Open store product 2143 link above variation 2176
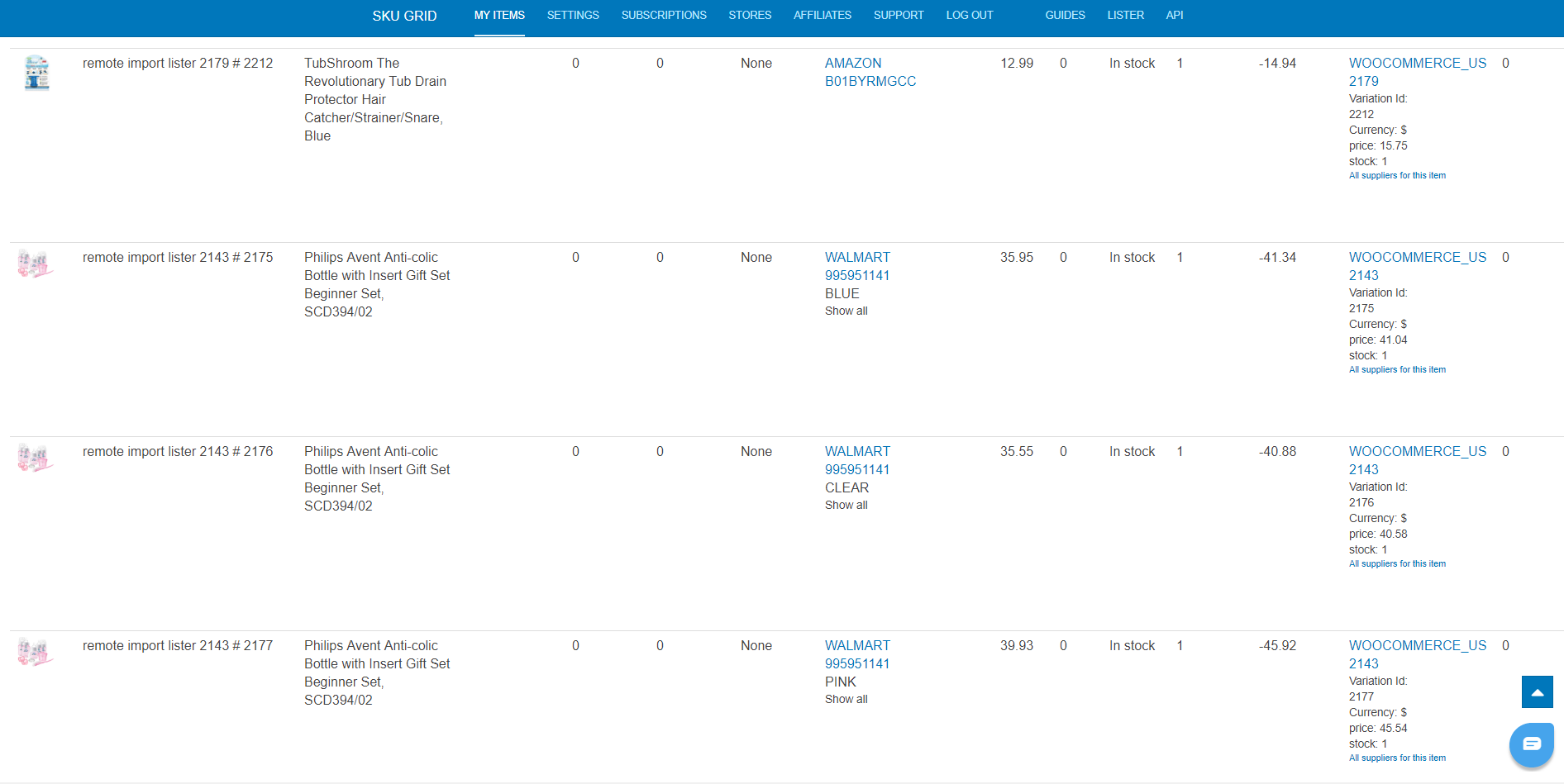This screenshot has width=1564, height=784. (1364, 469)
